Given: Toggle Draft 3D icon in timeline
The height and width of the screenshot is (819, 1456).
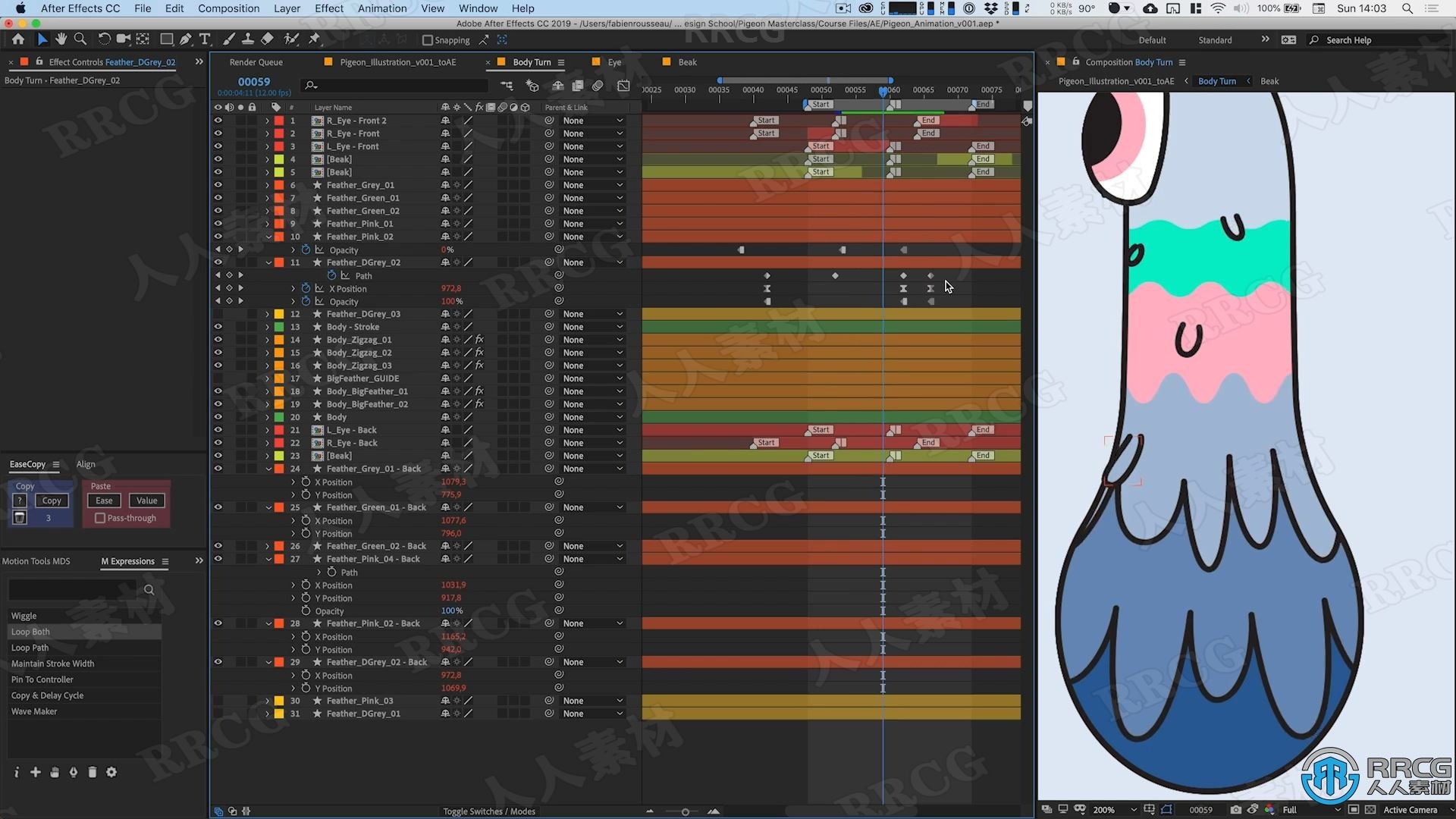Looking at the screenshot, I should pos(532,86).
